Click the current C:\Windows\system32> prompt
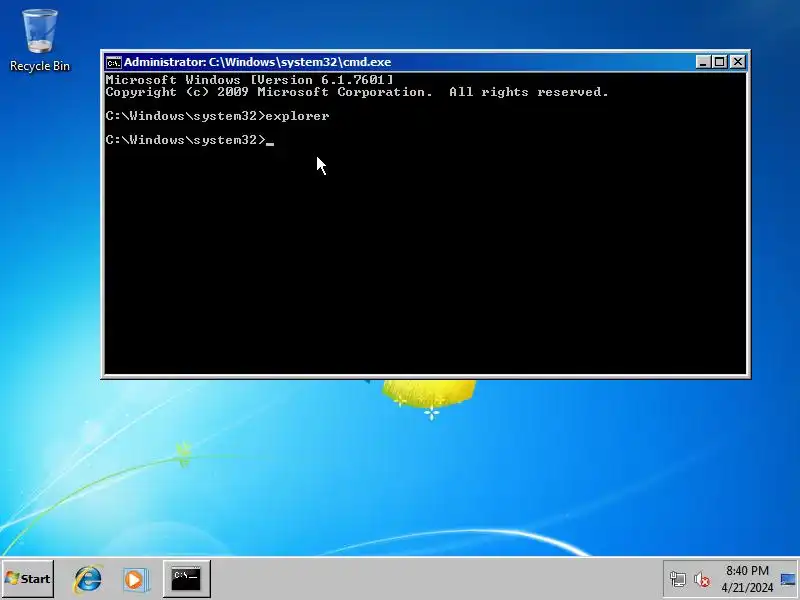This screenshot has height=600, width=800. coord(186,140)
